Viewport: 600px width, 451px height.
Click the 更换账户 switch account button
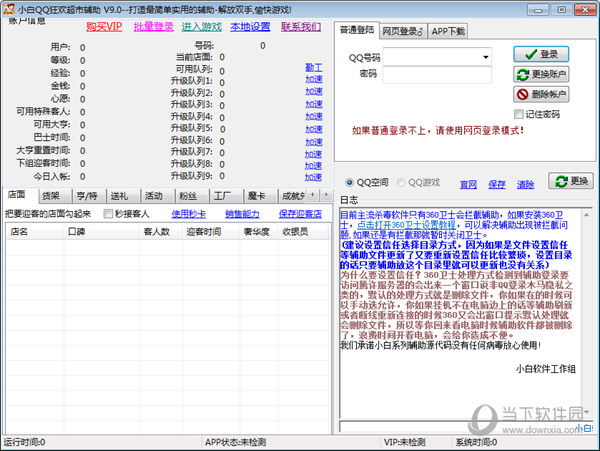click(x=541, y=74)
